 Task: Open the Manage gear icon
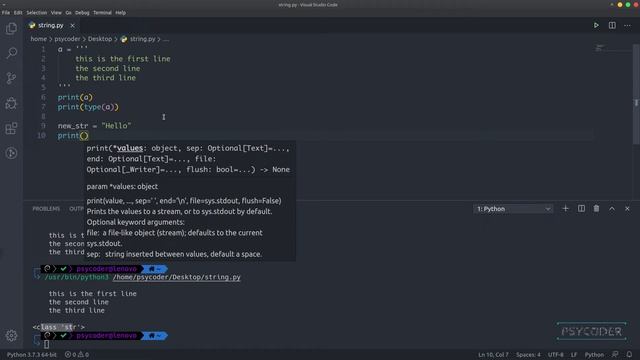click(11, 336)
